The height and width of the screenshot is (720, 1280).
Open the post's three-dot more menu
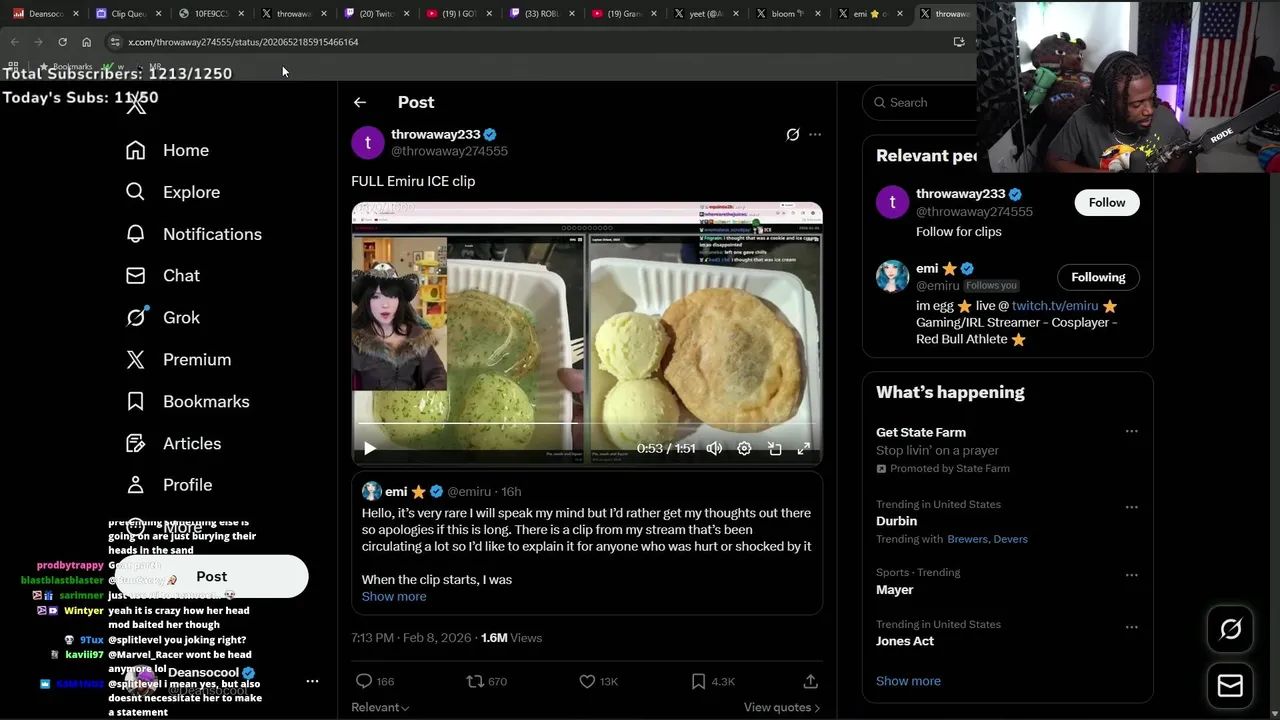click(x=815, y=134)
